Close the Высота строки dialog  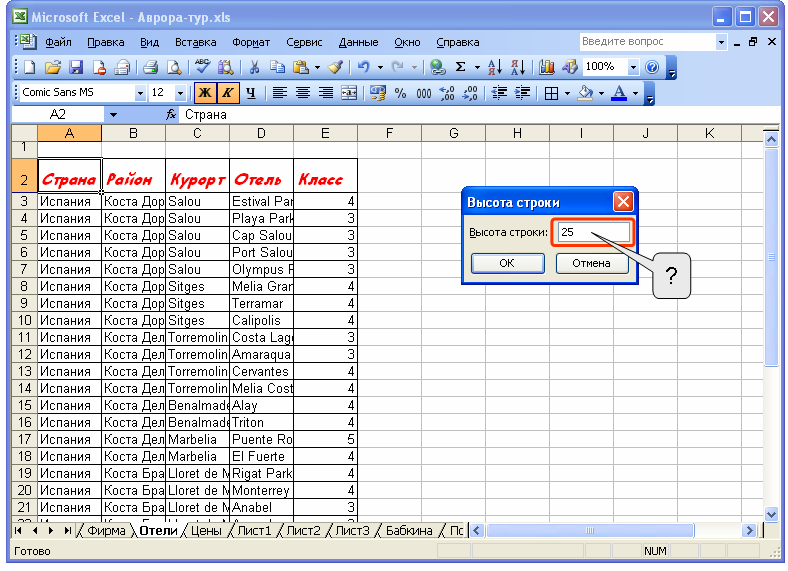click(623, 202)
